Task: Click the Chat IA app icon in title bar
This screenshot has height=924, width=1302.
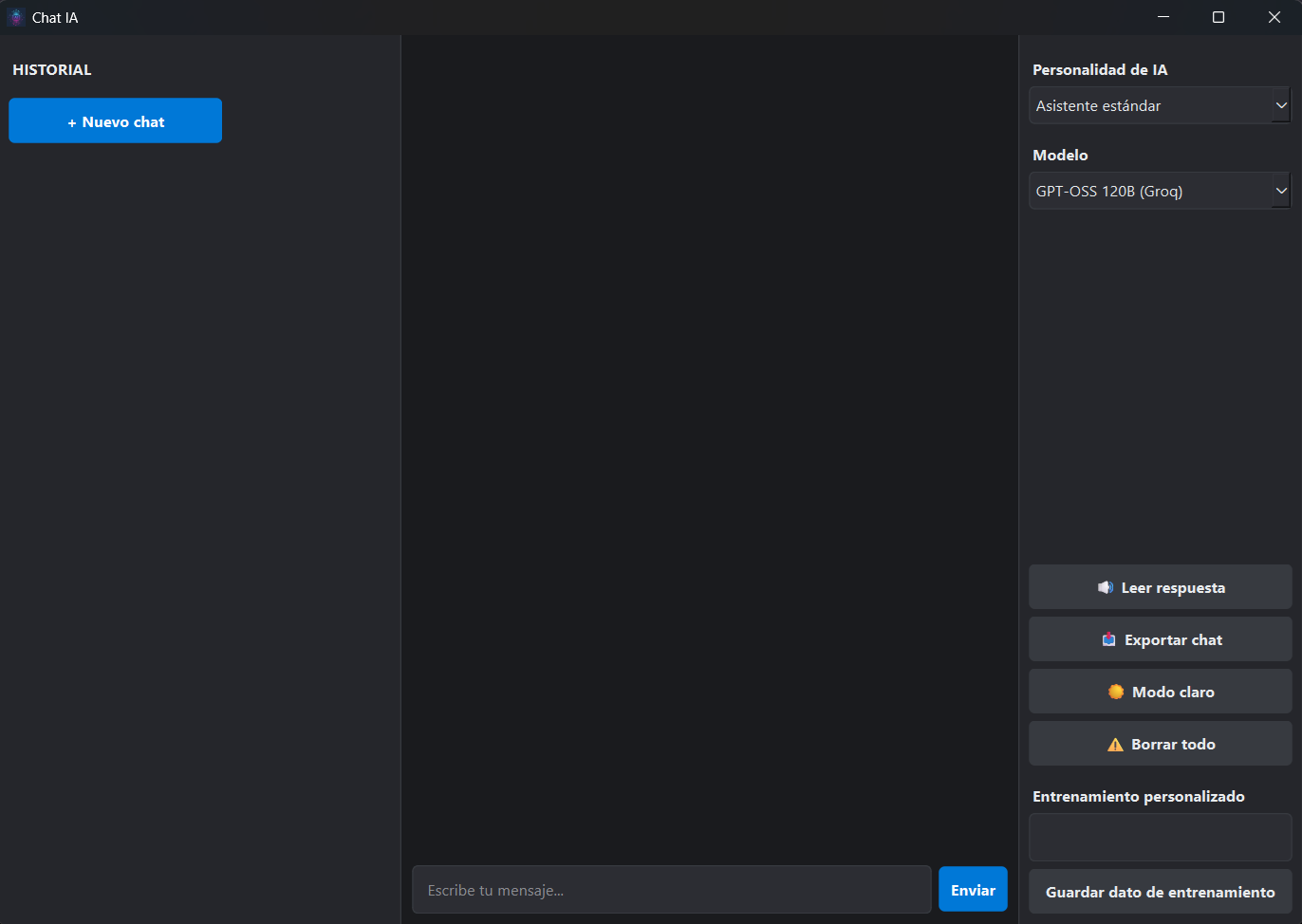Action: click(x=16, y=17)
